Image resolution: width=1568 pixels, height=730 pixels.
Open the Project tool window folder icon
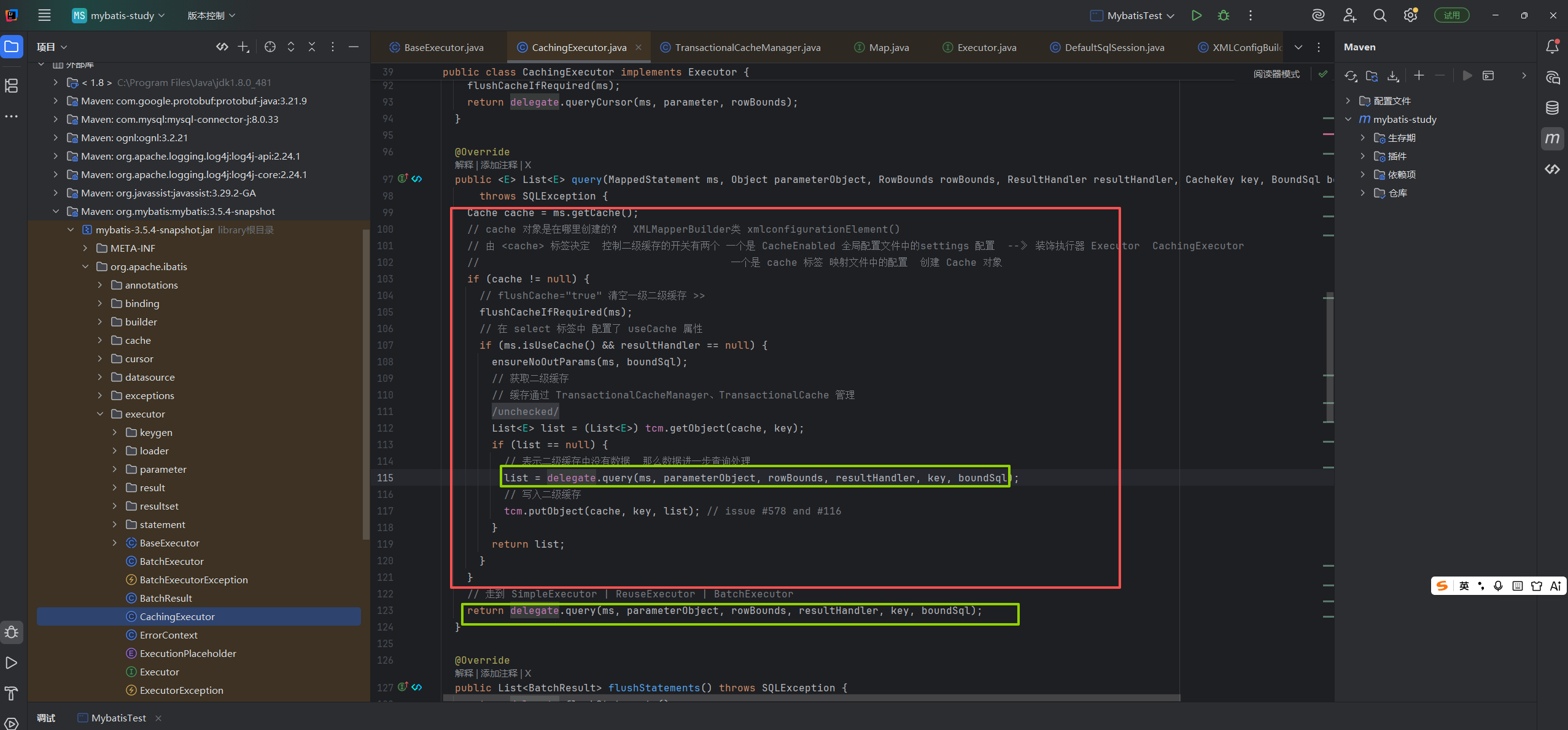(x=12, y=47)
